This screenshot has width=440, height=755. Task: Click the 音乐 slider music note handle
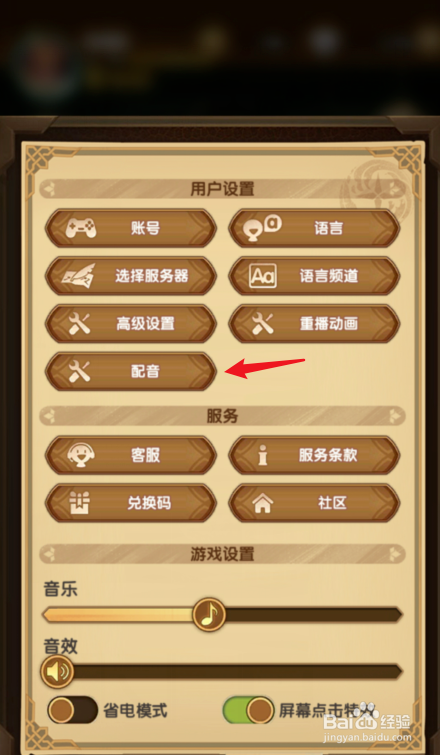click(x=209, y=614)
